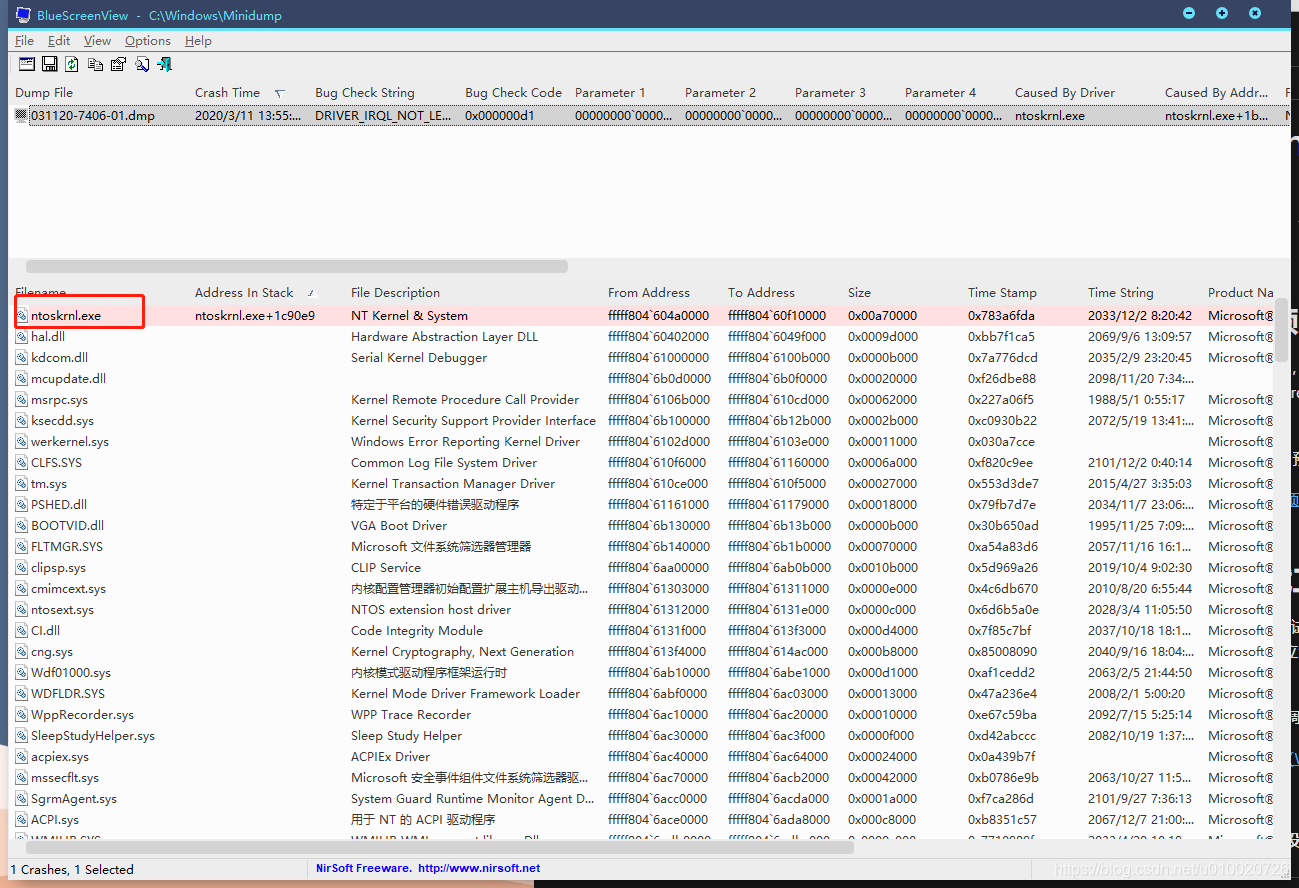Click the Copy selected items icon
The height and width of the screenshot is (888, 1299).
(95, 64)
